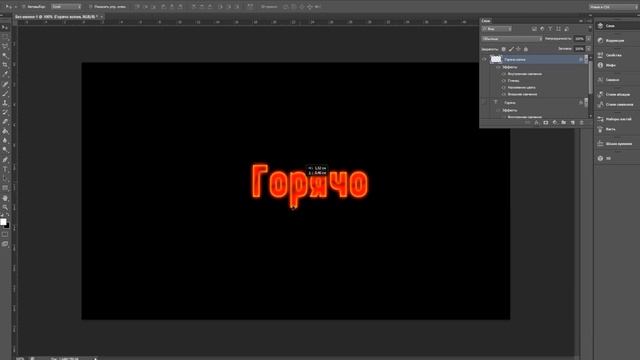Open the workspace switcher dropdown

pos(613,7)
